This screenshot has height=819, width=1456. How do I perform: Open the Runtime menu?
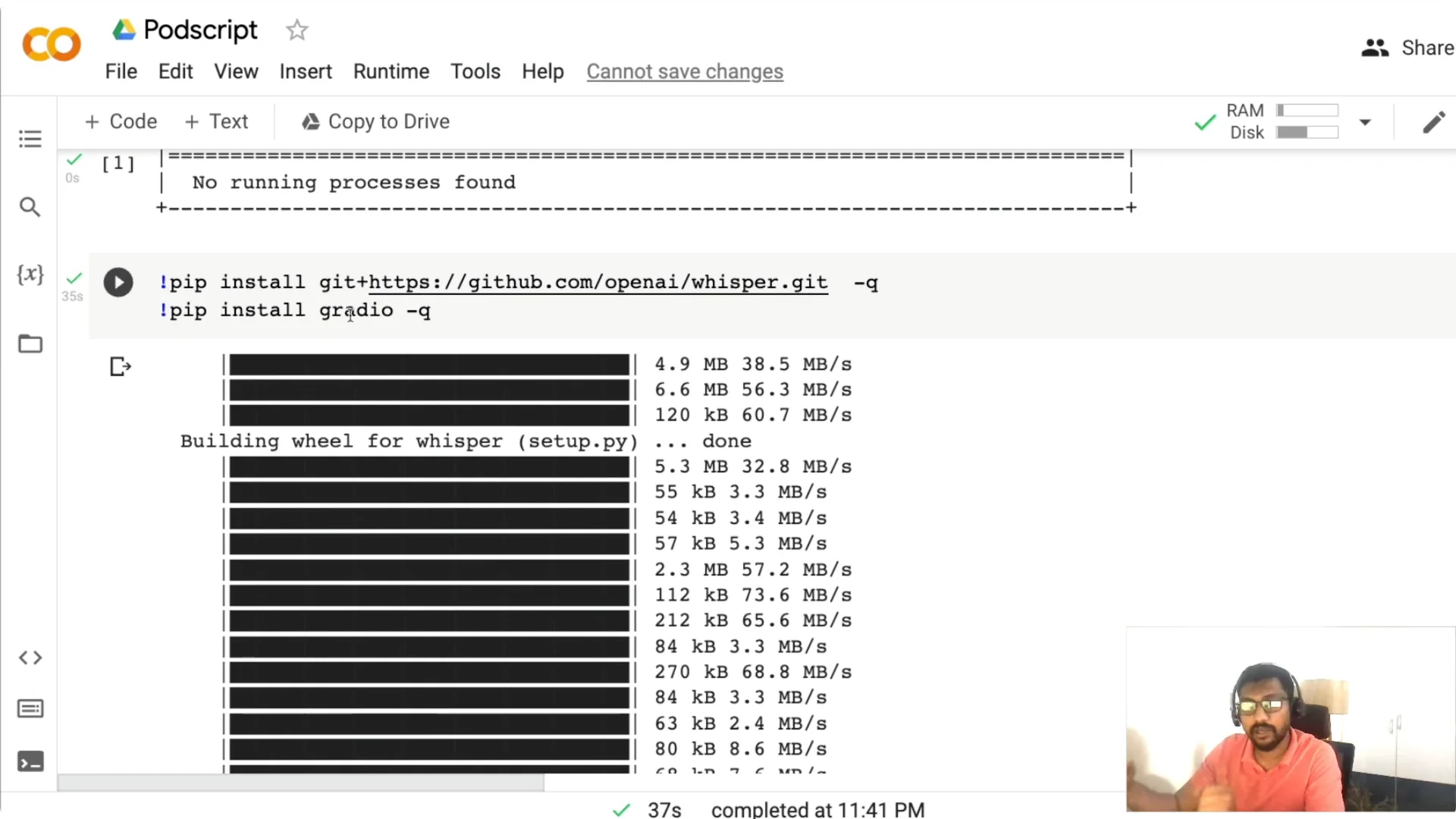pos(391,71)
